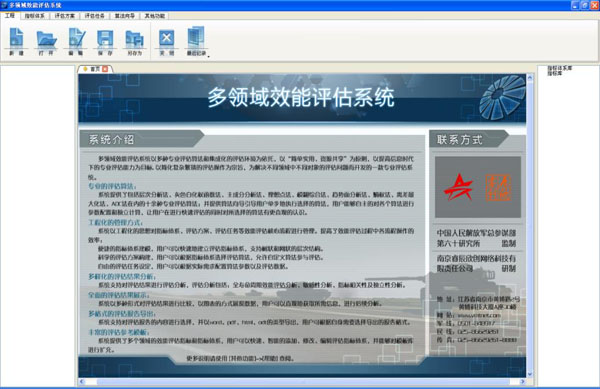Select the 算法向导 ribbon tab
Viewport: 600px width, 389px height.
click(x=125, y=16)
